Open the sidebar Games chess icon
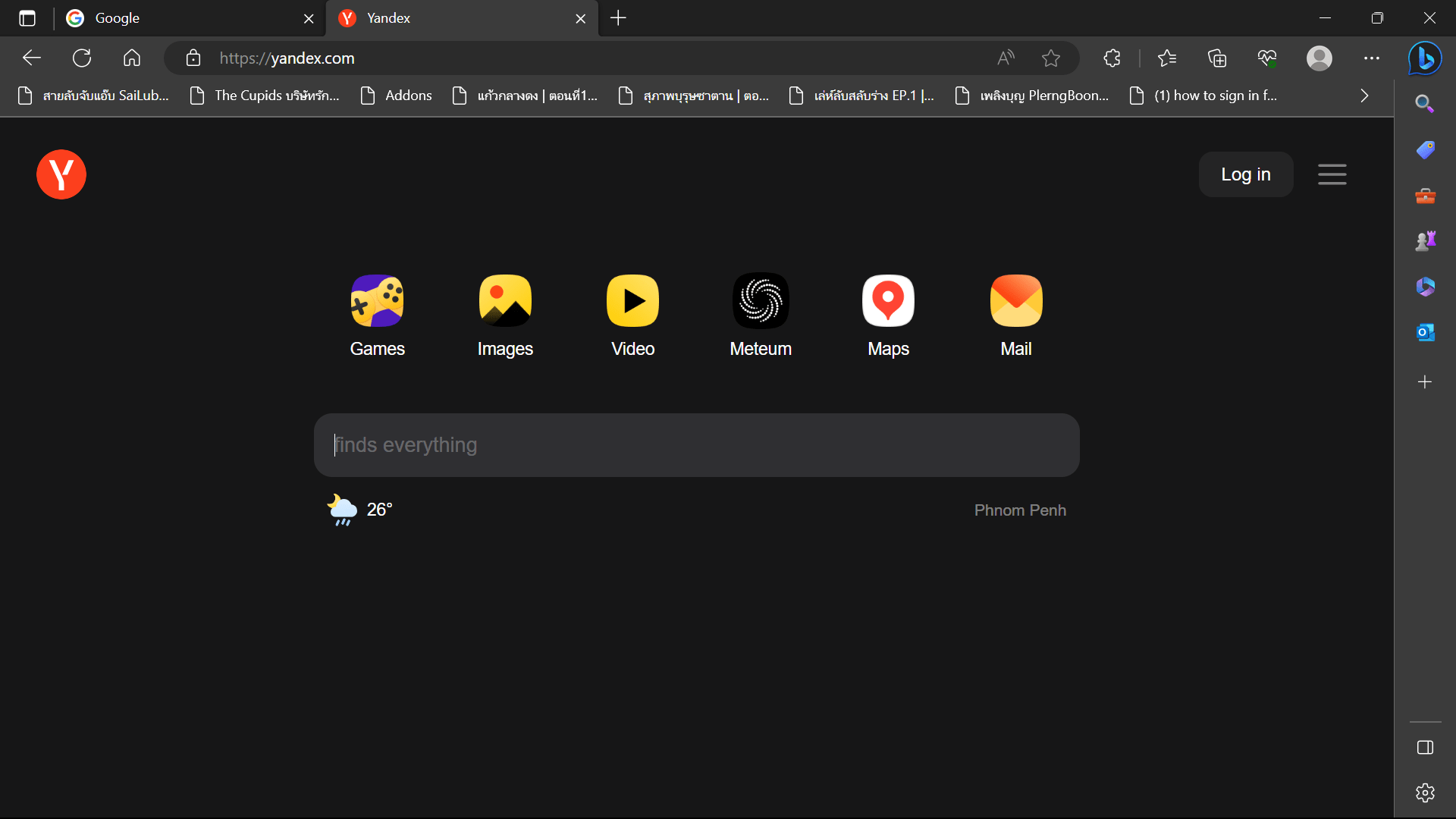This screenshot has height=819, width=1456. tap(1425, 241)
